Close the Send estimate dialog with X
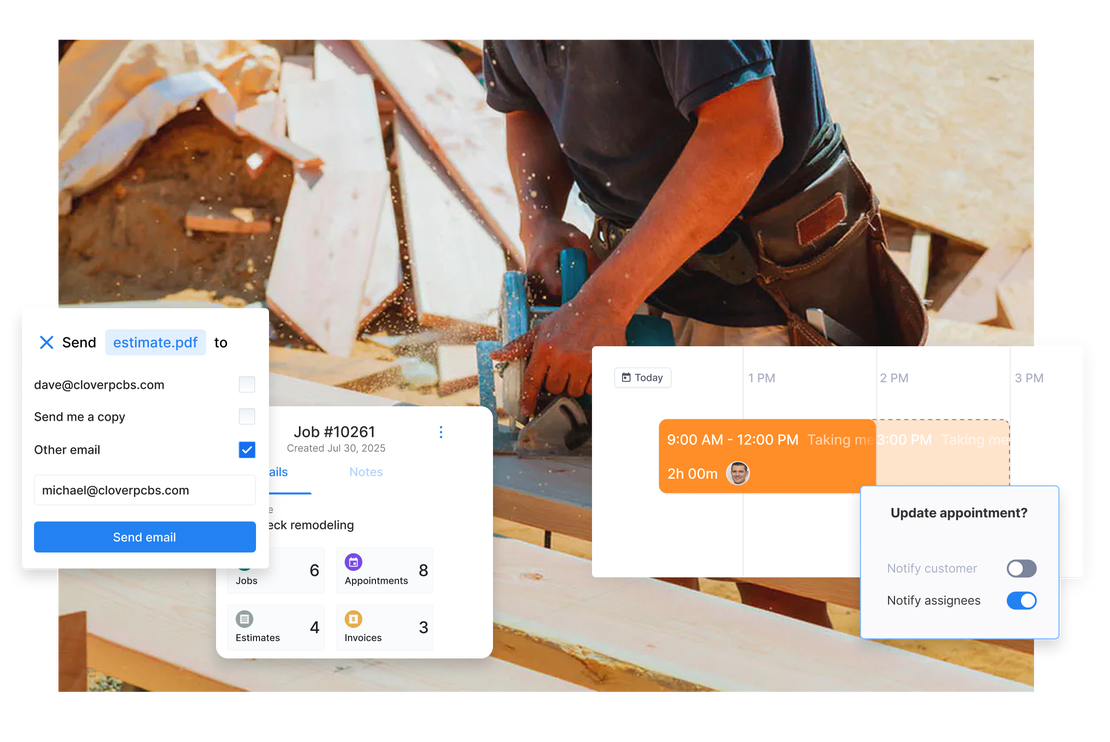 pos(46,342)
